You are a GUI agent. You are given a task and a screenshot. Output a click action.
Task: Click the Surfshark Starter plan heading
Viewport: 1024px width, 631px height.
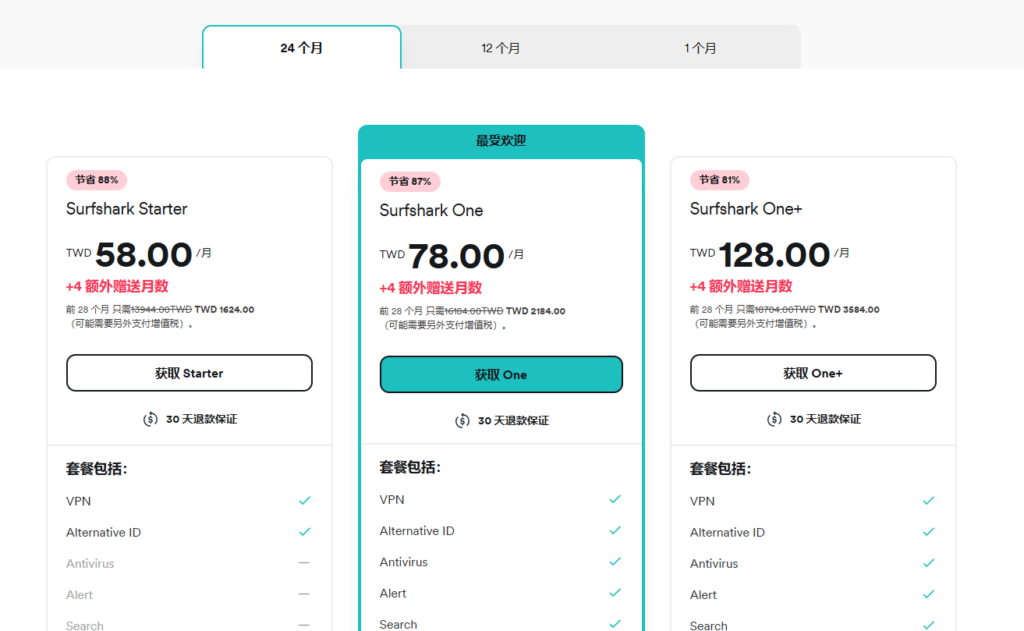127,209
